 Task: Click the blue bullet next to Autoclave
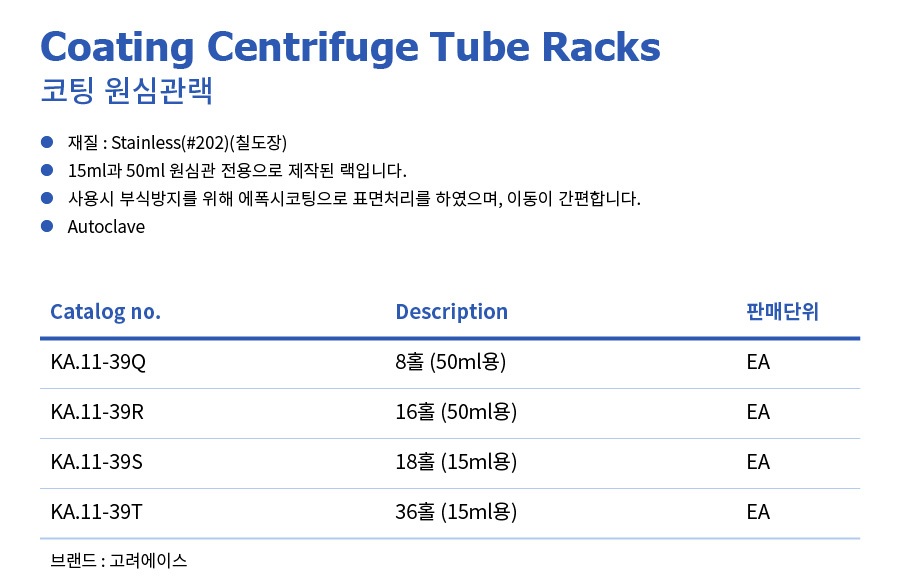point(46,226)
